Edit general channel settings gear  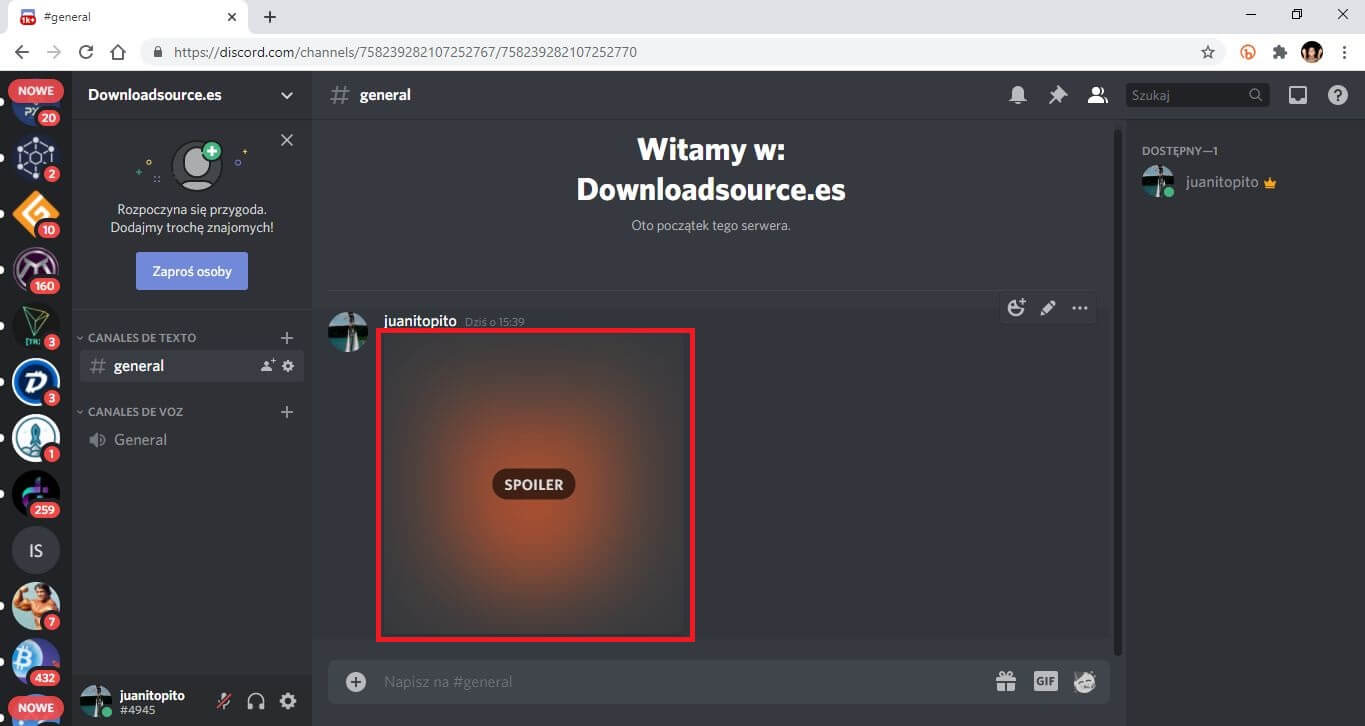(x=288, y=366)
